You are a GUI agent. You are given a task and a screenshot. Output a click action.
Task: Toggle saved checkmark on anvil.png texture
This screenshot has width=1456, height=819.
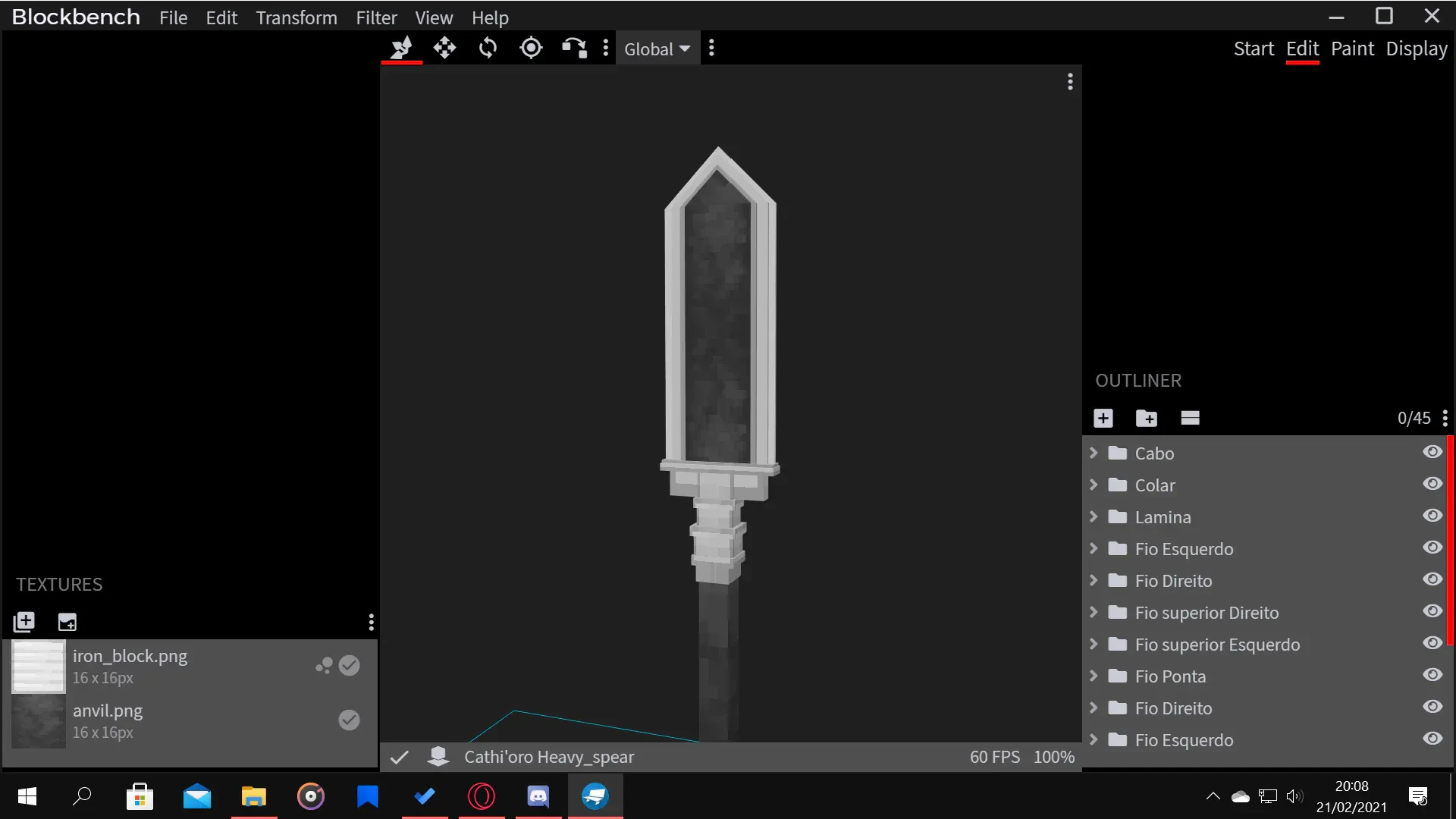[x=349, y=720]
